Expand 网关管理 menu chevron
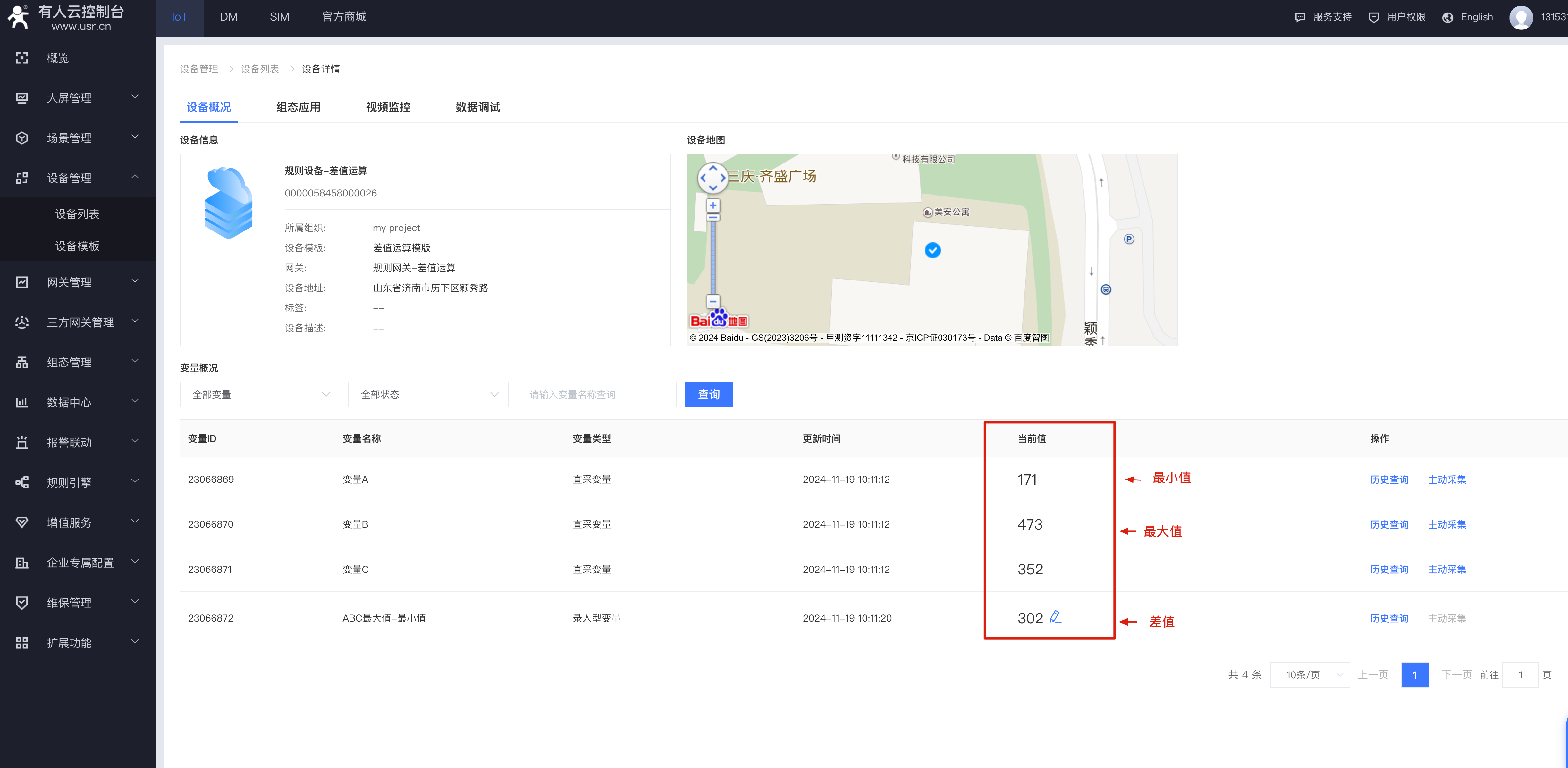 point(135,281)
